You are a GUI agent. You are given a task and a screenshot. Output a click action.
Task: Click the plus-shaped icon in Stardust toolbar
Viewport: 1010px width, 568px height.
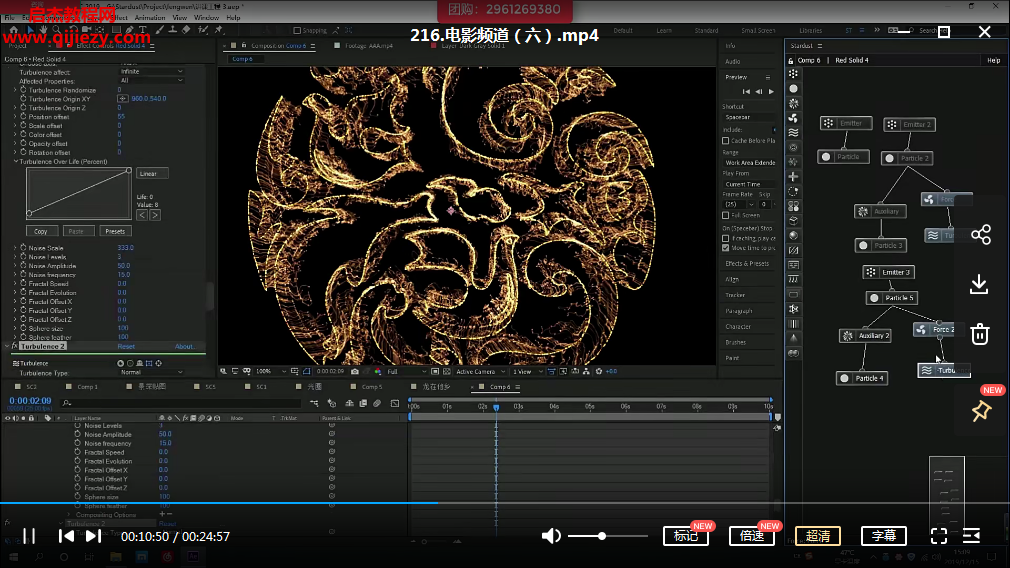point(794,176)
